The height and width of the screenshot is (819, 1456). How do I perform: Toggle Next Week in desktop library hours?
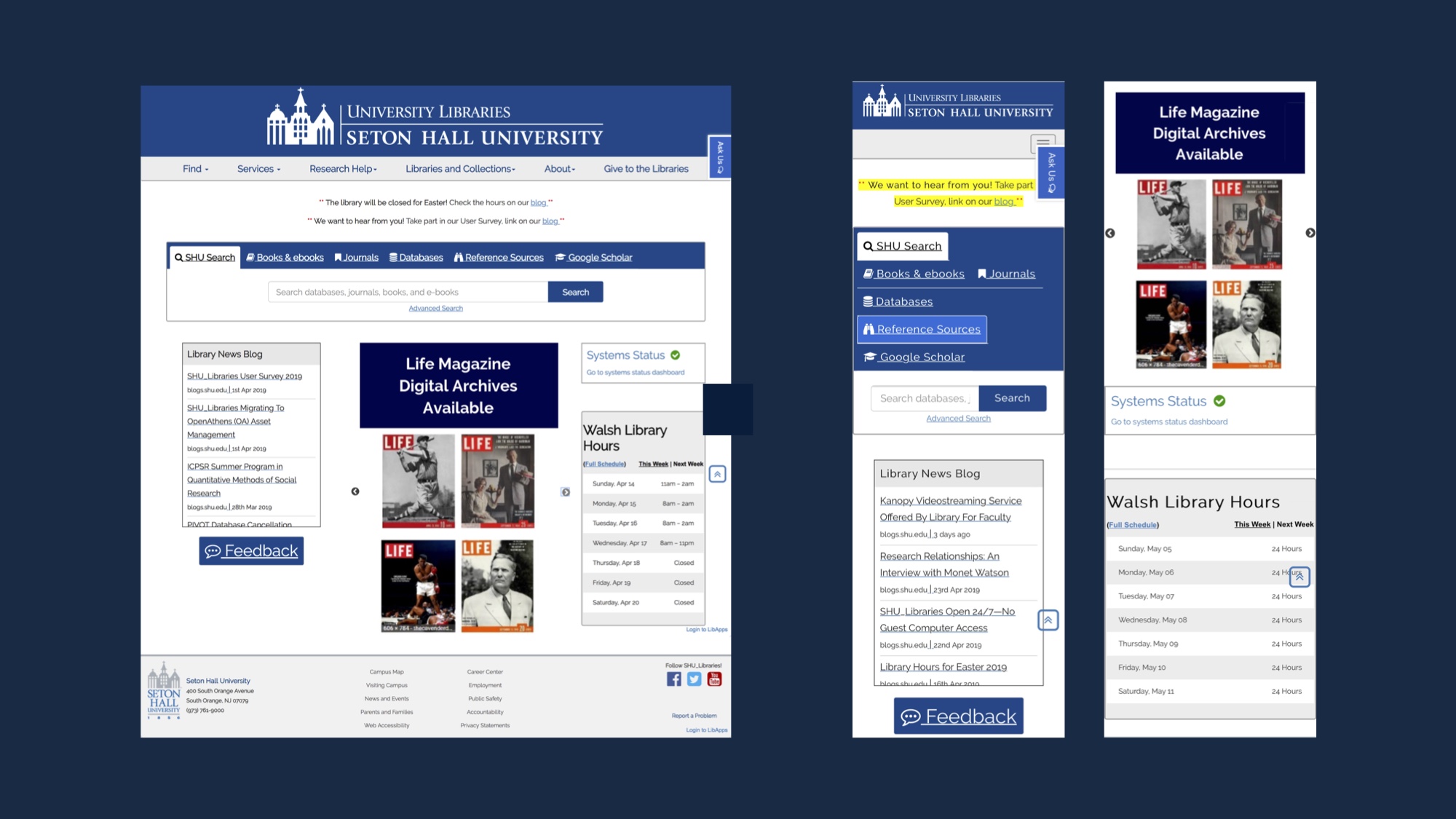688,464
